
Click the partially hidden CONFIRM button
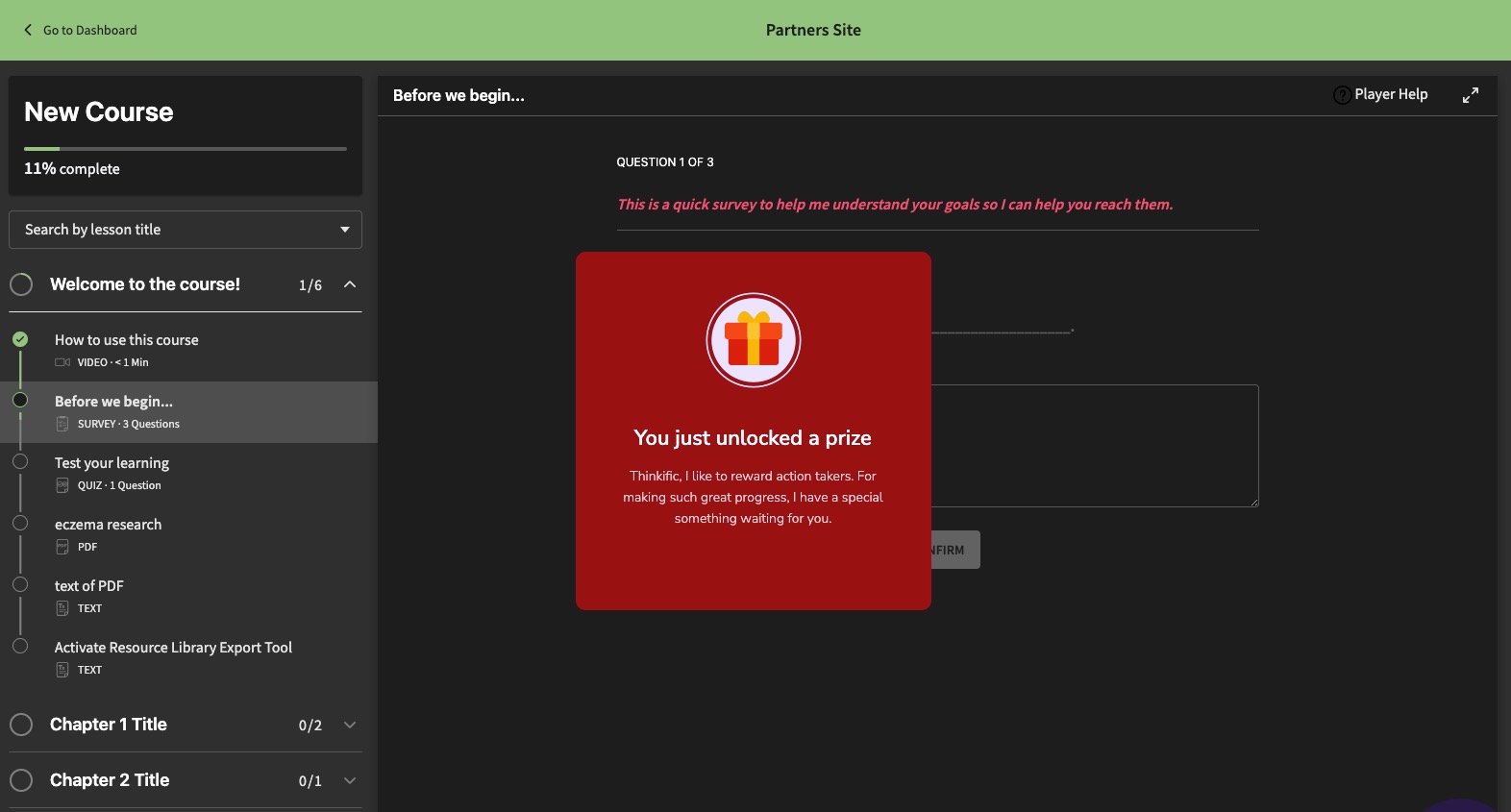955,550
